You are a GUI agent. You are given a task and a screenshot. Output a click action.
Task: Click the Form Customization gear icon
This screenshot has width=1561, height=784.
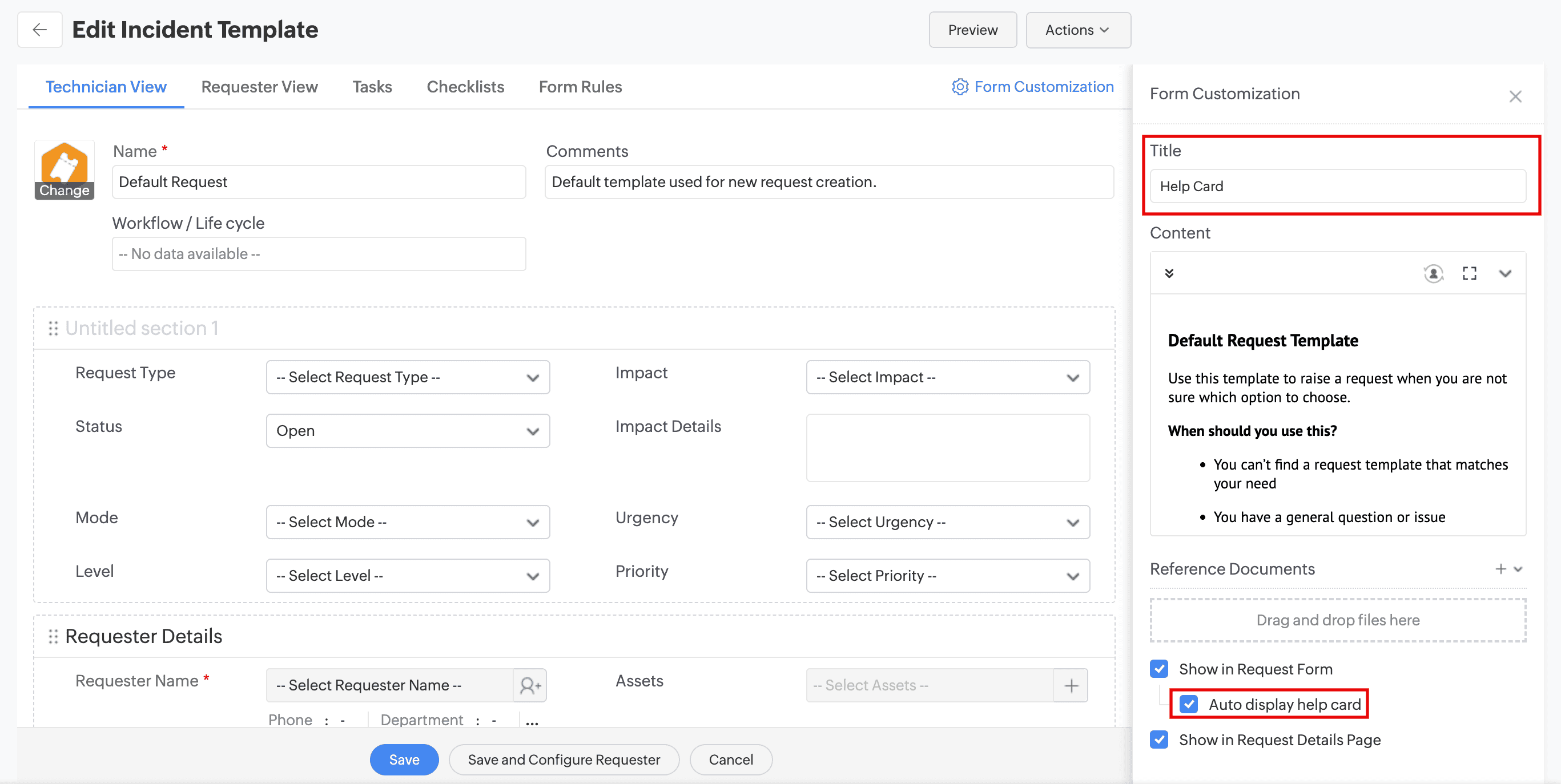point(959,87)
